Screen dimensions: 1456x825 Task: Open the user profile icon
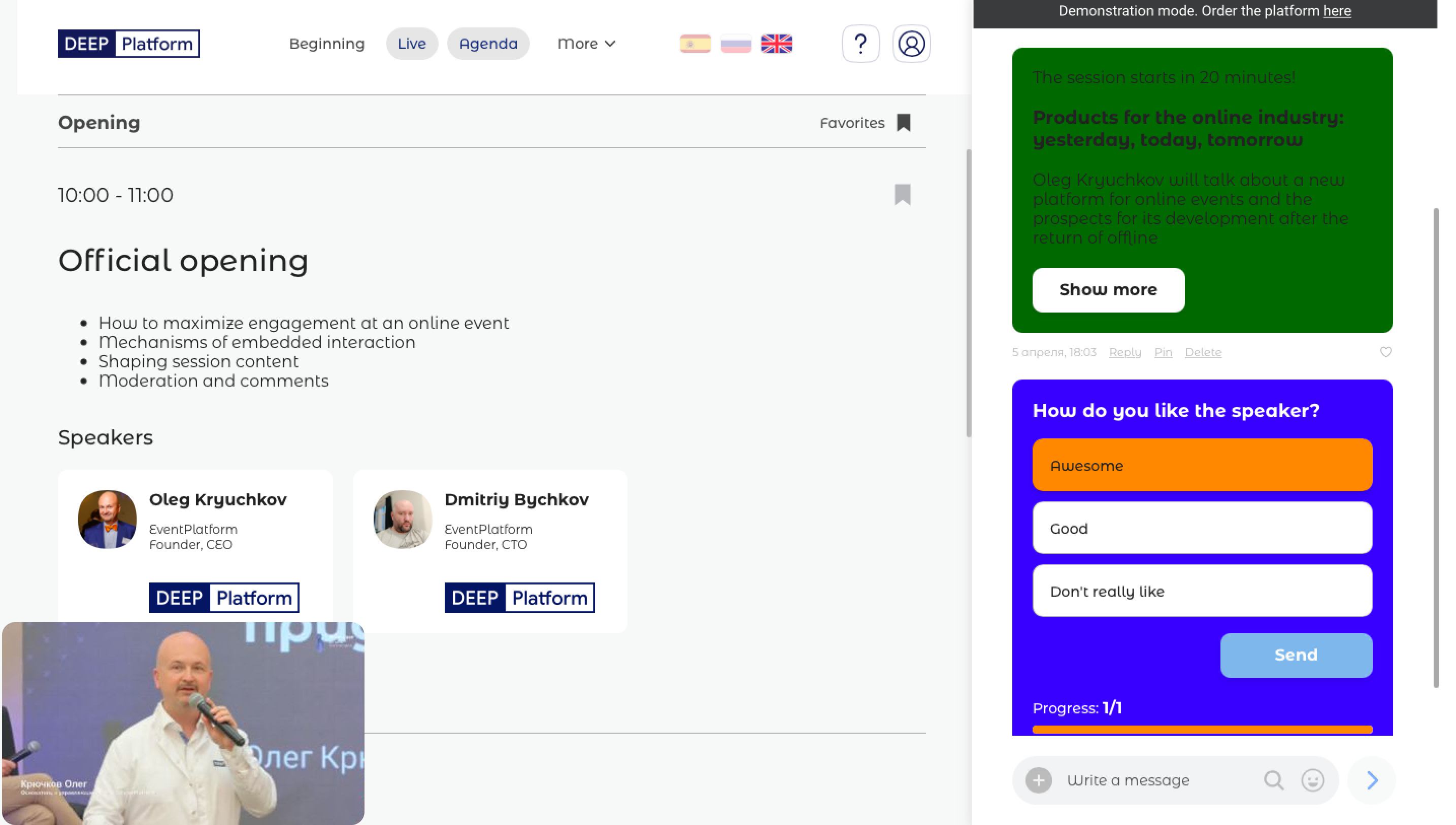click(911, 44)
